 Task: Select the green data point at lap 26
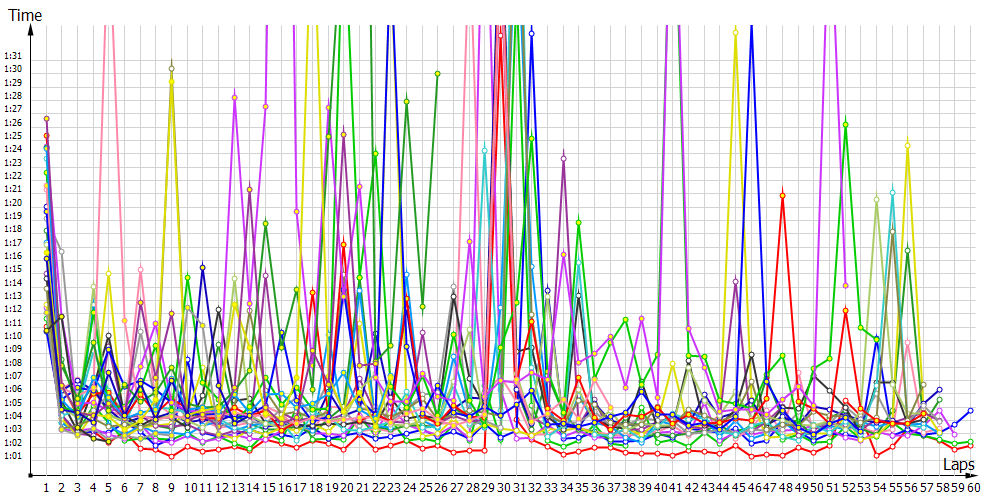click(x=438, y=74)
